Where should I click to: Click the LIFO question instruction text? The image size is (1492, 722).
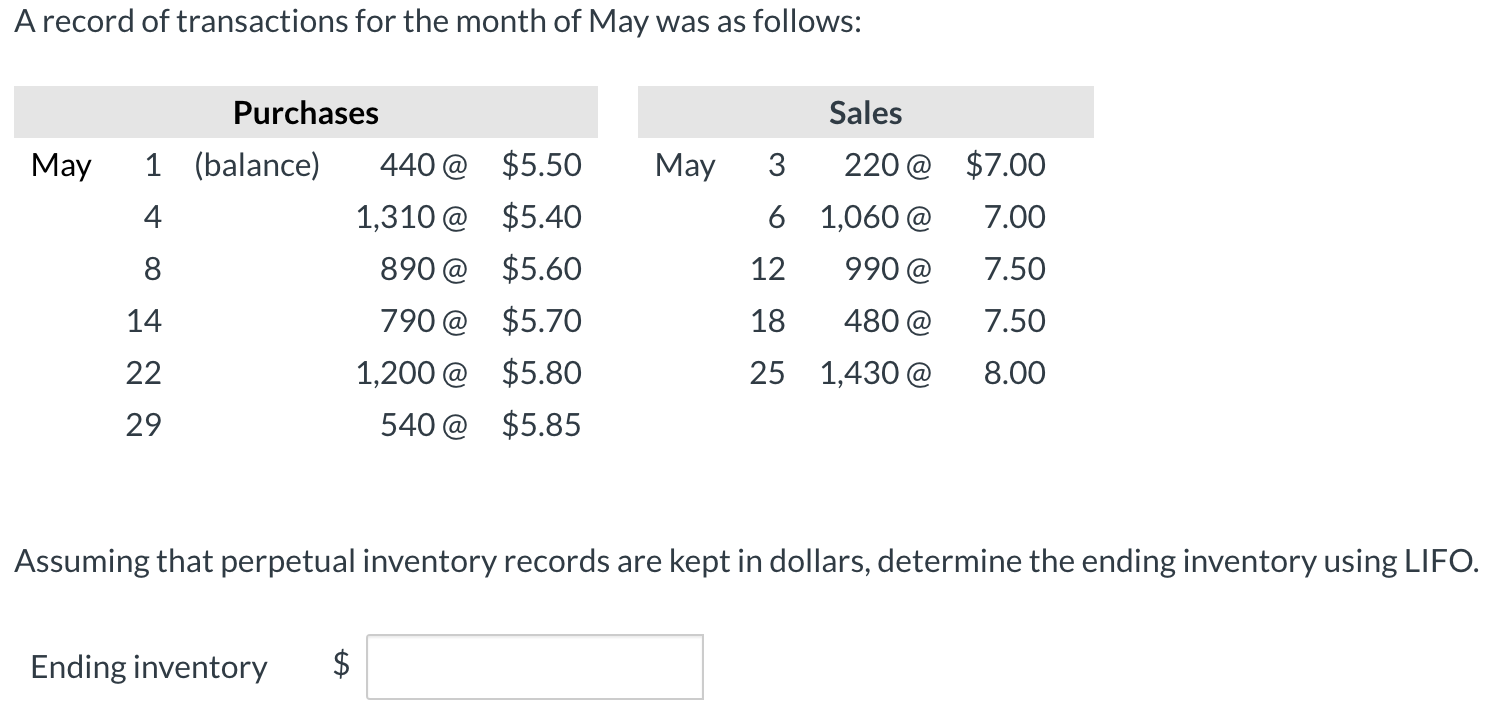point(745,561)
